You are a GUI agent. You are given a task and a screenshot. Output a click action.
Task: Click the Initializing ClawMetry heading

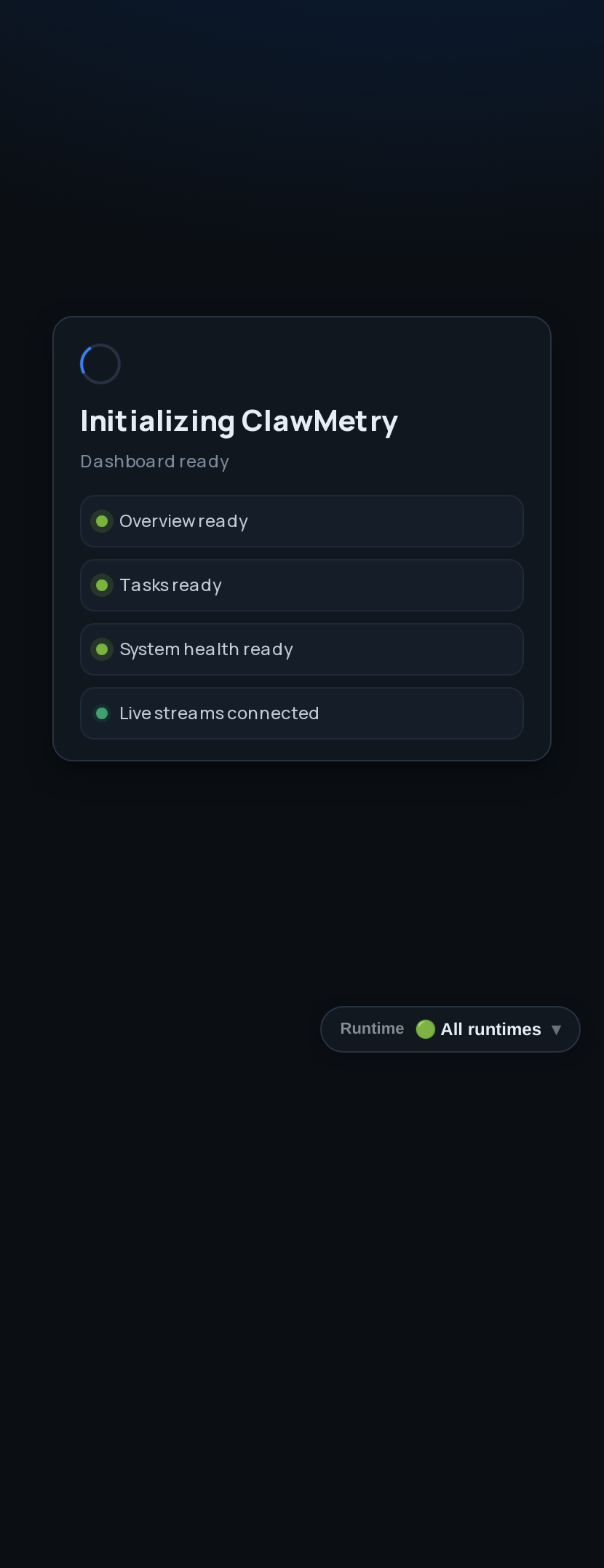(239, 421)
